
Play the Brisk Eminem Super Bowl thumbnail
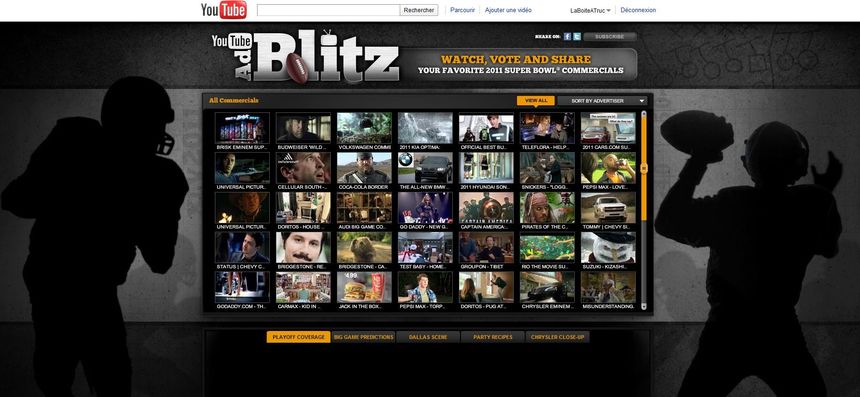[x=242, y=128]
